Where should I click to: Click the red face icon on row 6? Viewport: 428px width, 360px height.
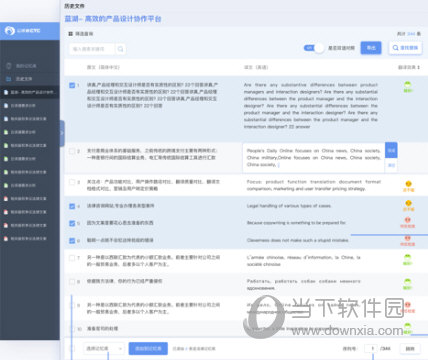(x=407, y=238)
